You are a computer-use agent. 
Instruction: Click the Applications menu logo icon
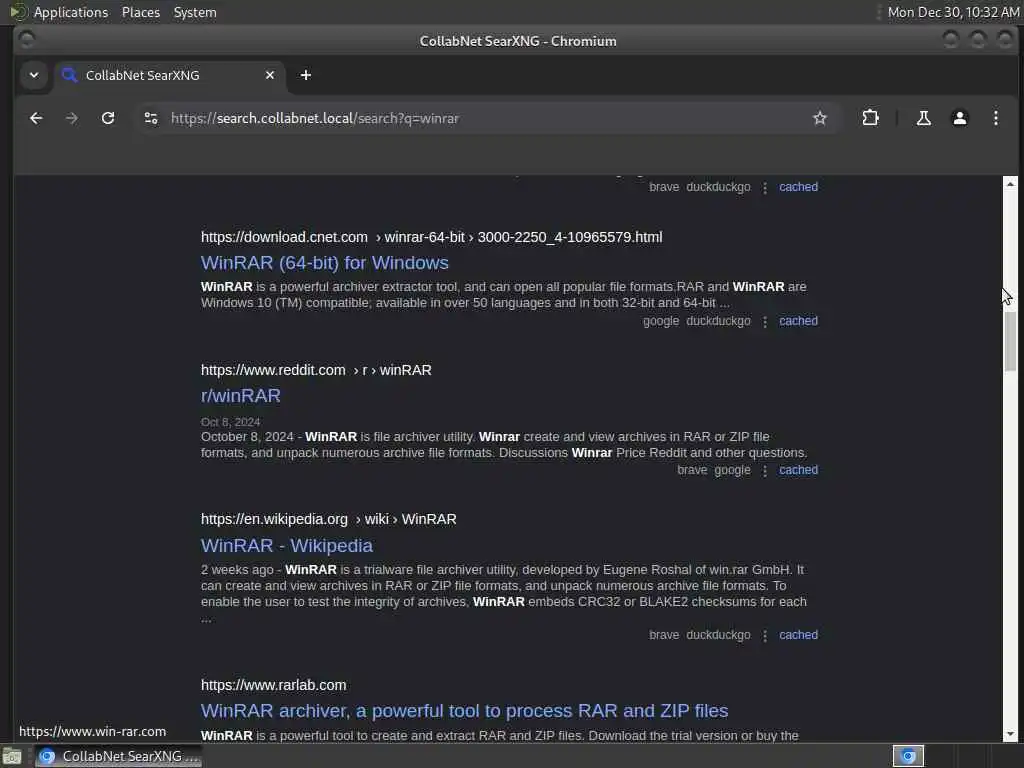coord(18,12)
